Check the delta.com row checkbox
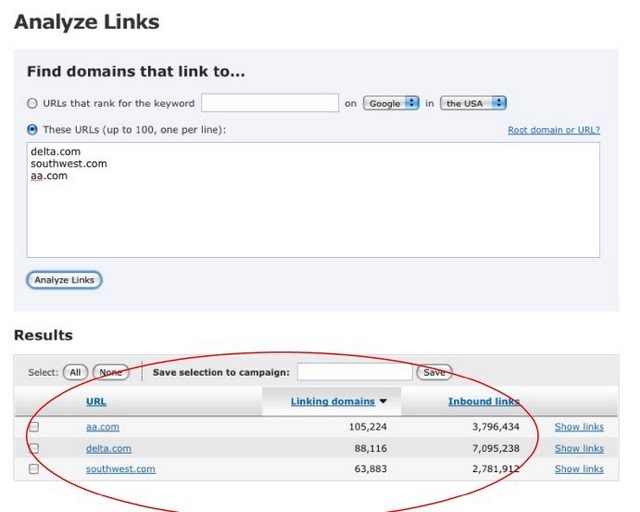Image resolution: width=640 pixels, height=512 pixels. point(34,449)
